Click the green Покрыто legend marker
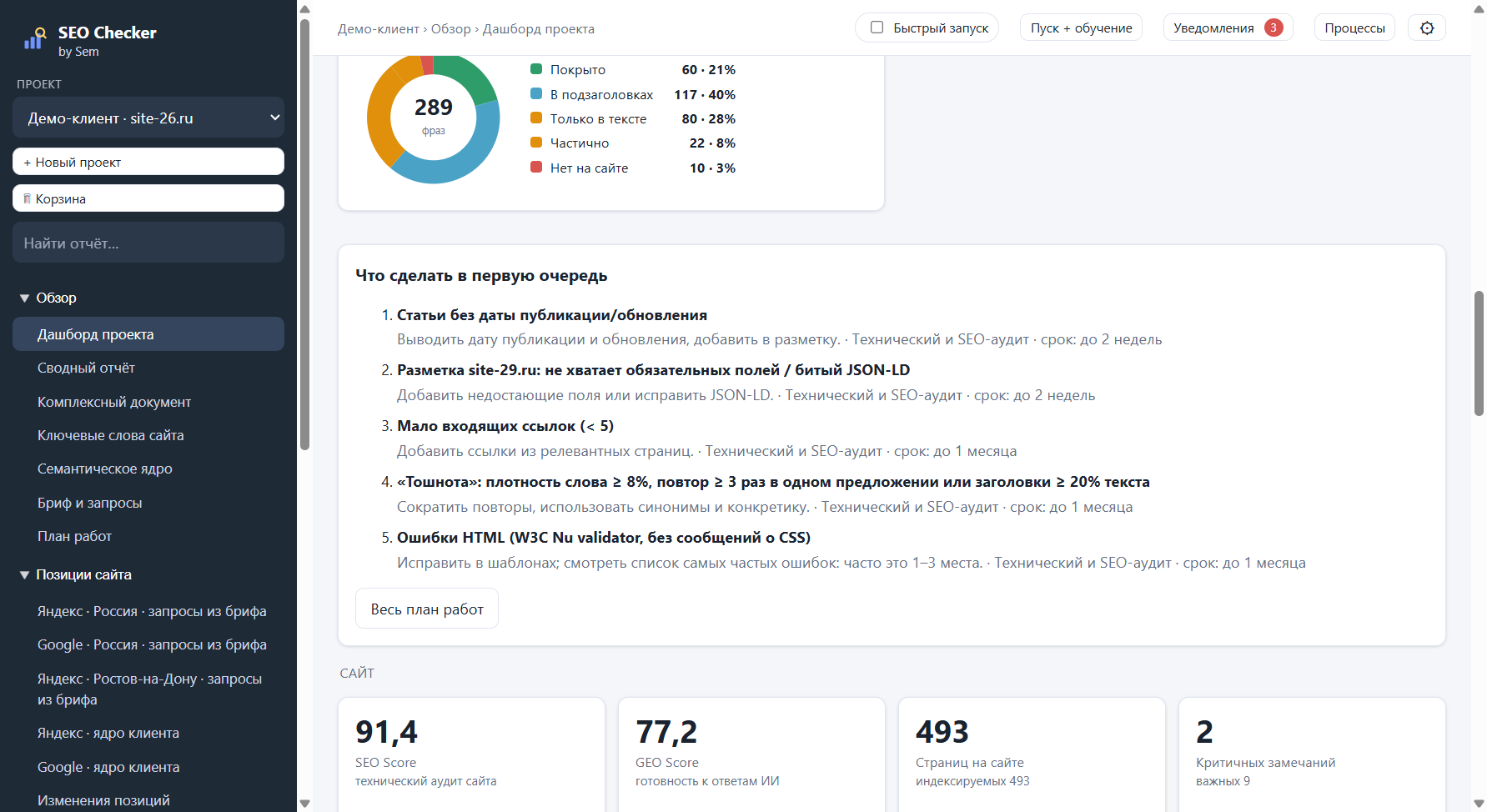1487x812 pixels. pos(536,69)
